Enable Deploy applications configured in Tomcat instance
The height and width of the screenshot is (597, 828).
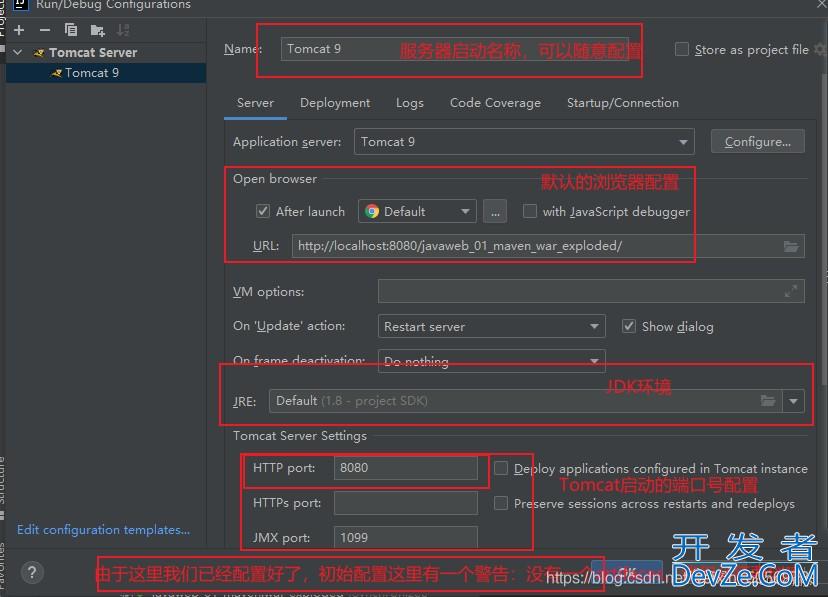point(501,468)
